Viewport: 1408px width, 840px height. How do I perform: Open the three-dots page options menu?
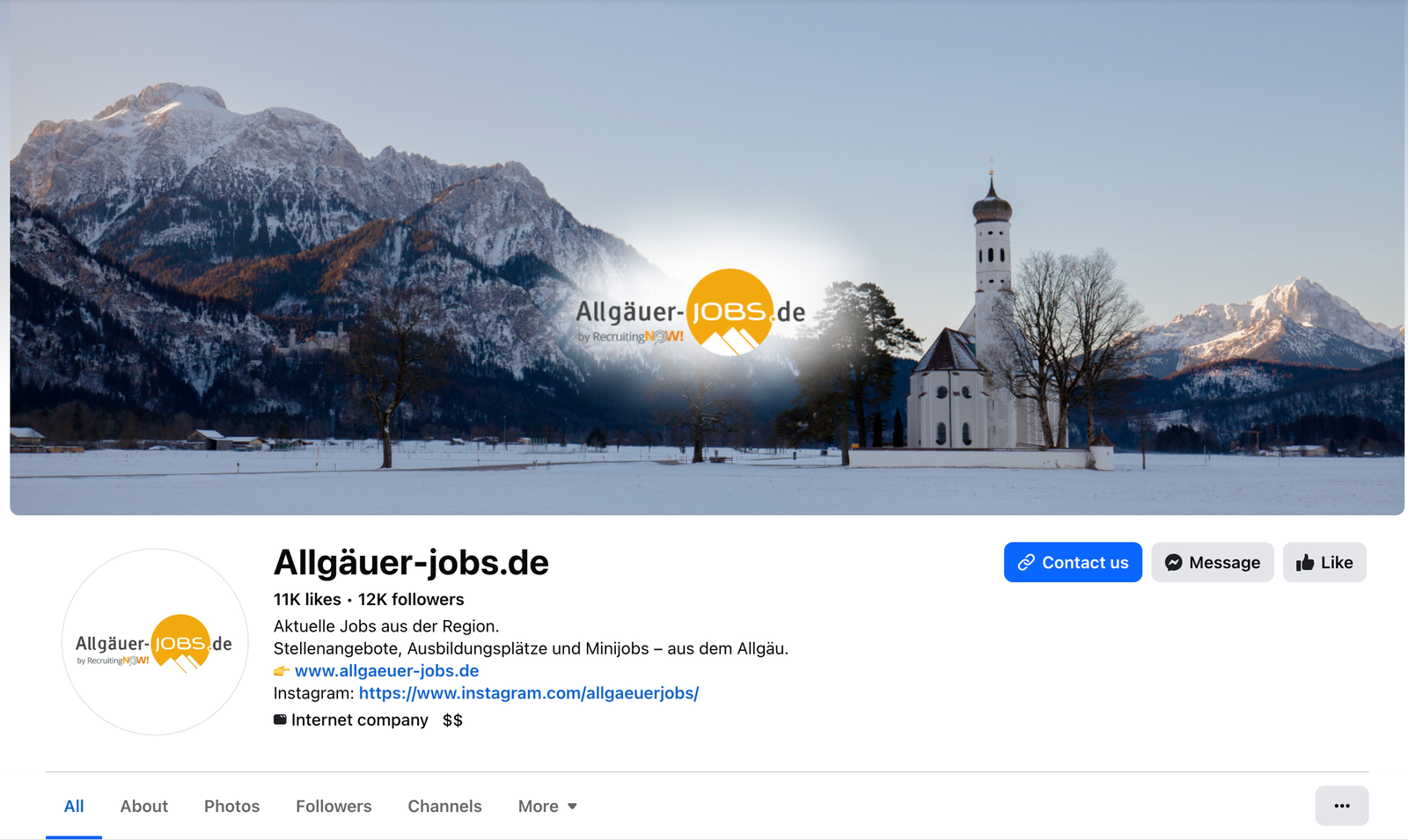(x=1342, y=806)
